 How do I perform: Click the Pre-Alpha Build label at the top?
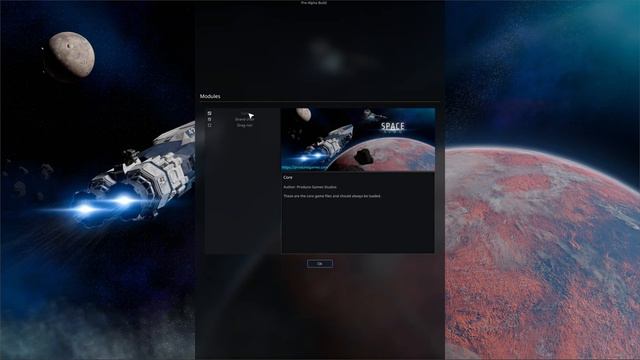tap(314, 2)
